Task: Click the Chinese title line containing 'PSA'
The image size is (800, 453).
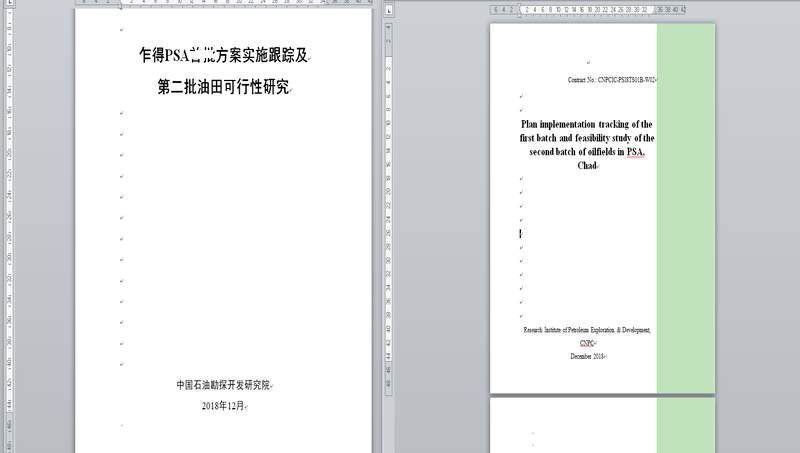Action: (x=223, y=56)
